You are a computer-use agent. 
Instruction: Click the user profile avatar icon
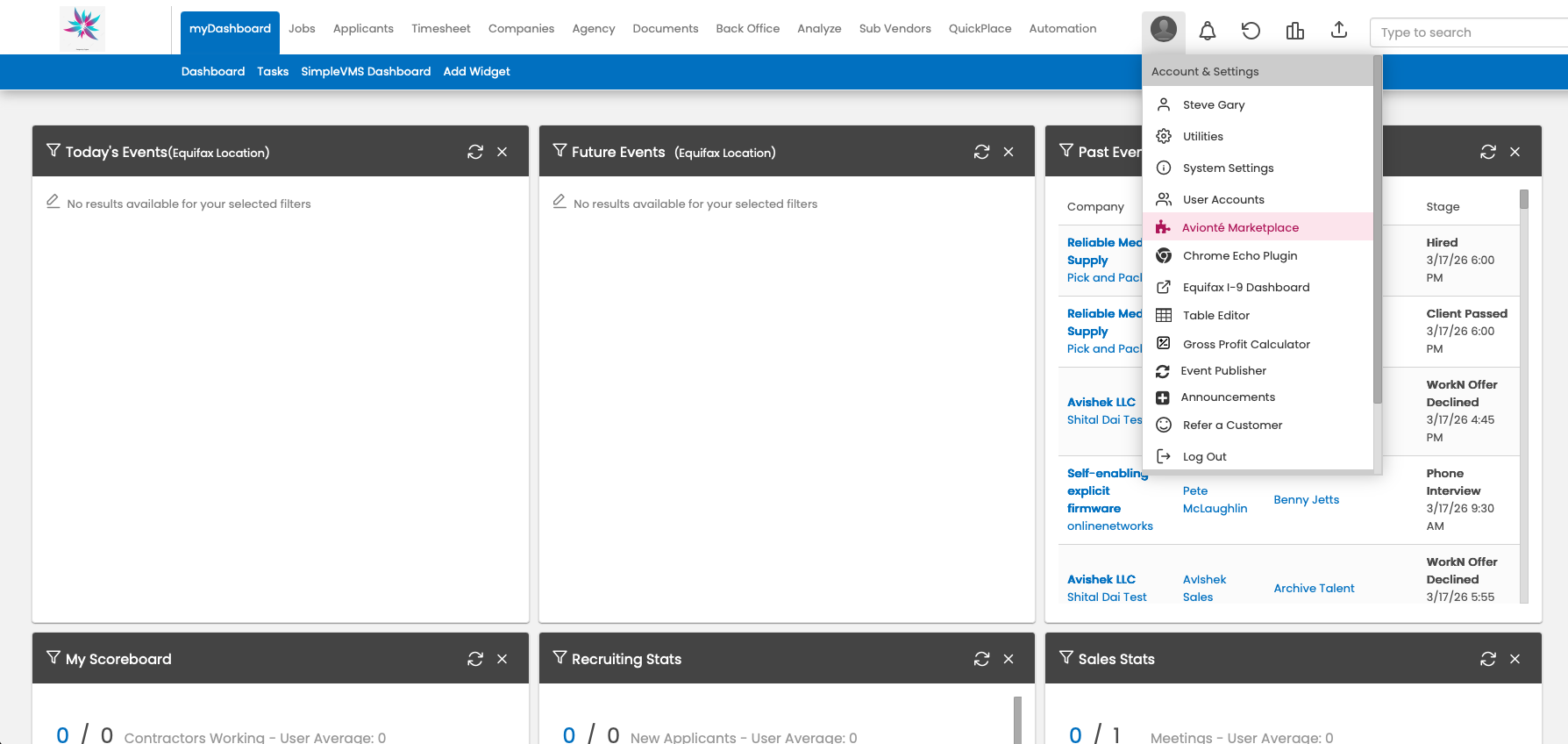[x=1164, y=30]
